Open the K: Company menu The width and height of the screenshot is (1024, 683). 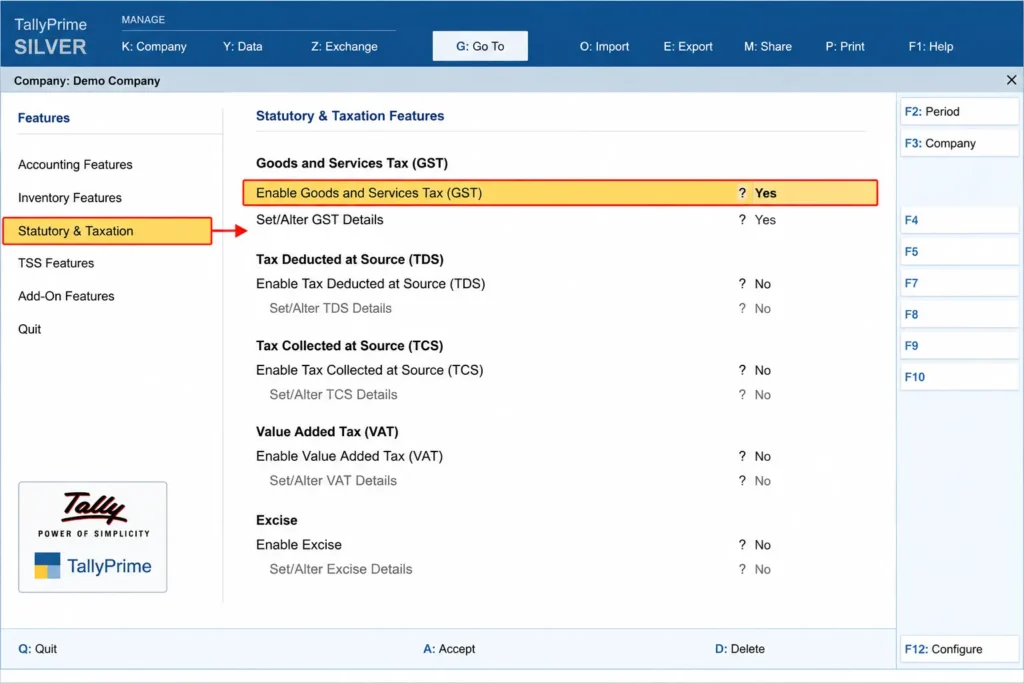coord(154,46)
